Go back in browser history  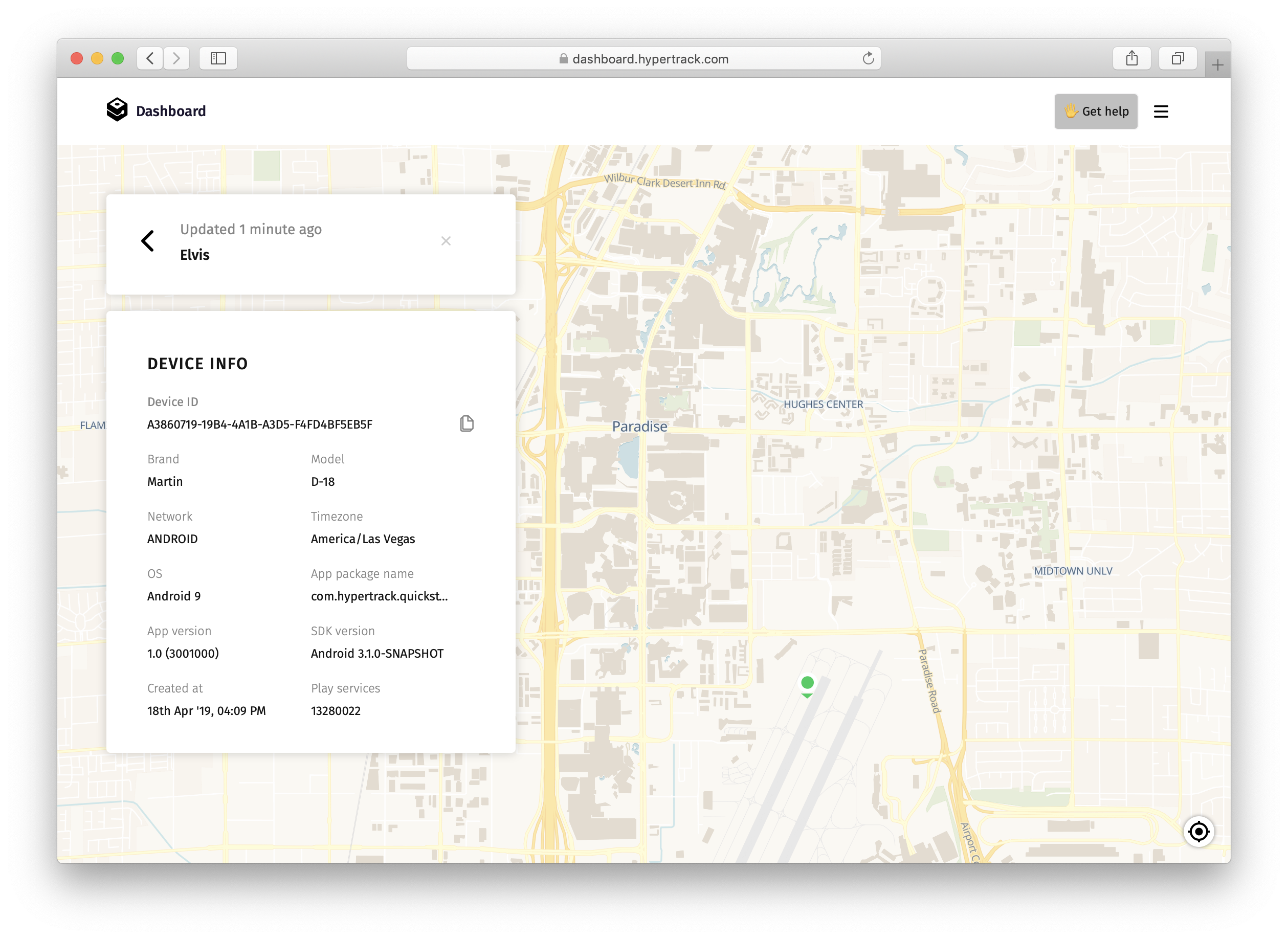point(150,58)
